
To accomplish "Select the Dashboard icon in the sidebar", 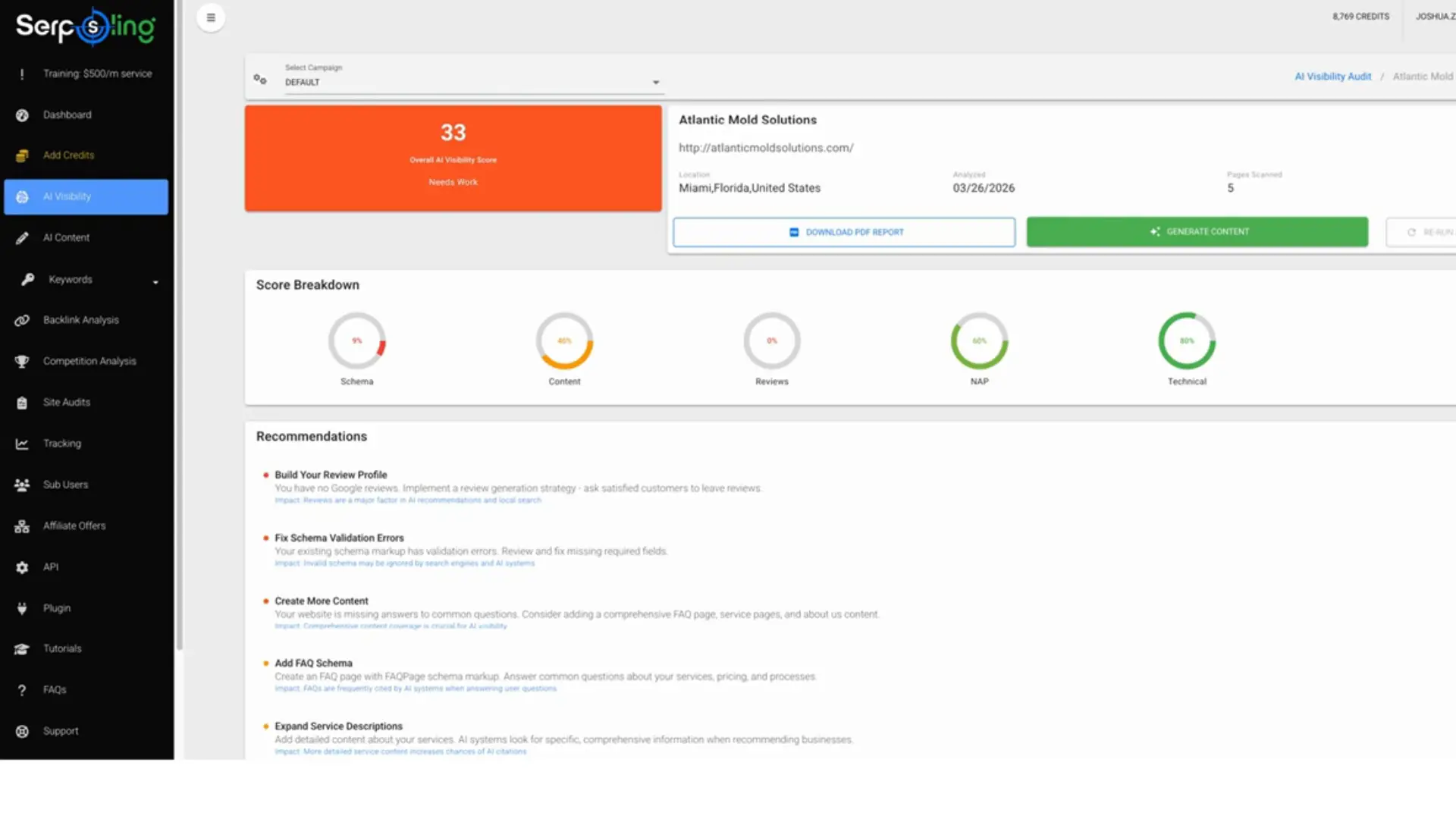I will (x=22, y=115).
